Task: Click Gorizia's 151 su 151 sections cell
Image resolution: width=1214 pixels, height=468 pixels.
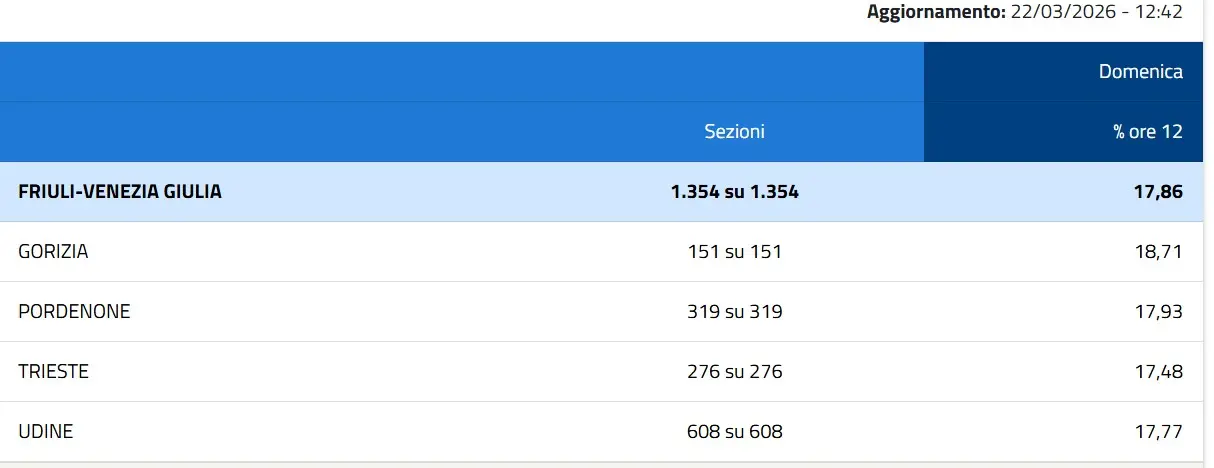Action: pos(734,252)
